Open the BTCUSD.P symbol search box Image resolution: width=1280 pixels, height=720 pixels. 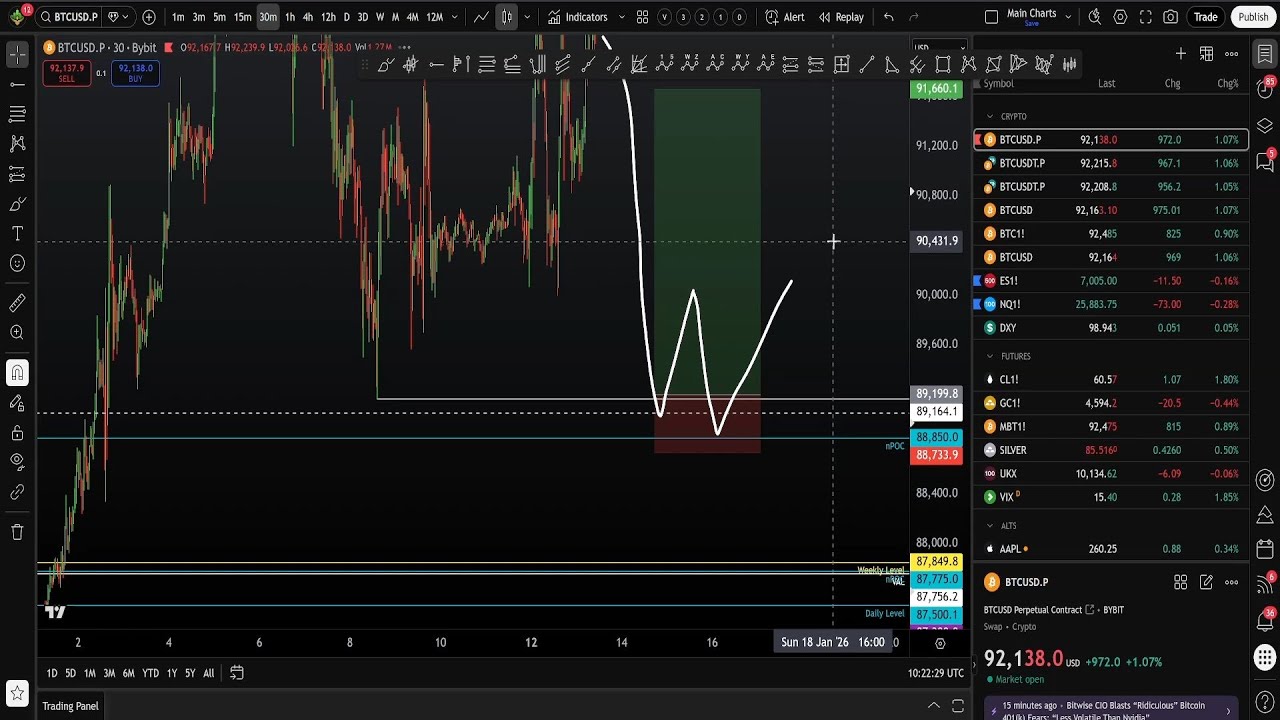(68, 17)
